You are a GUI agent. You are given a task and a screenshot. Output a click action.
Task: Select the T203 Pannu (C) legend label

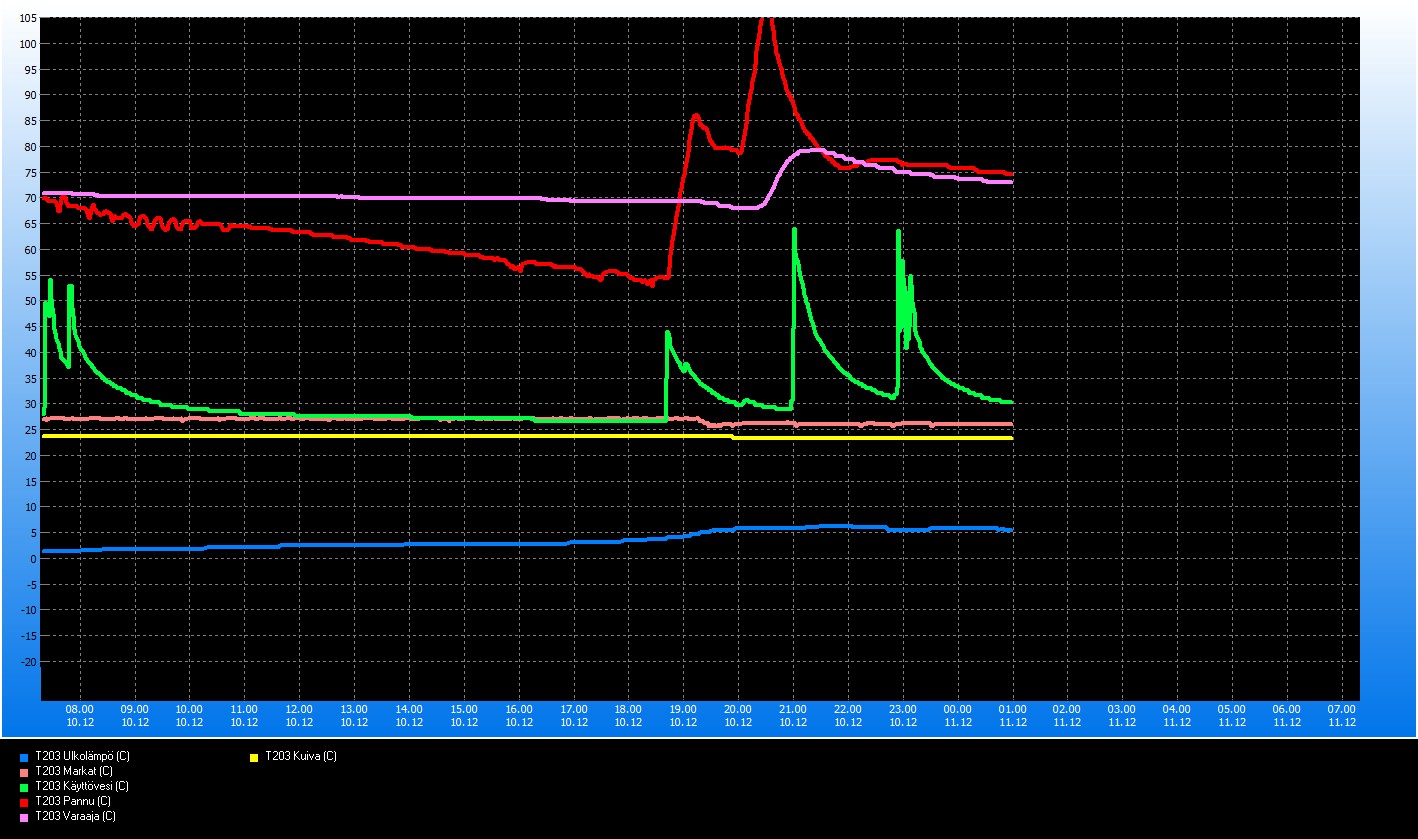(x=72, y=802)
